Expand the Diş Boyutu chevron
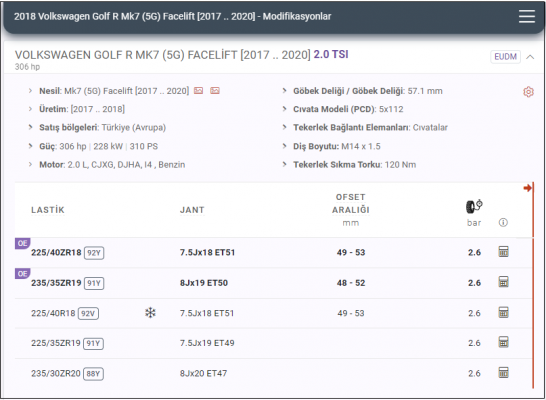Image resolution: width=546 pixels, height=400 pixels. [x=284, y=146]
